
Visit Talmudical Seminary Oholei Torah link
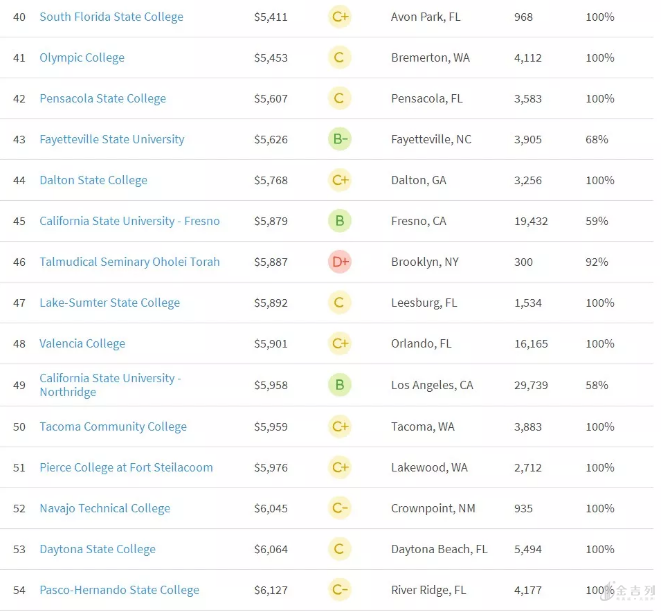(129, 262)
